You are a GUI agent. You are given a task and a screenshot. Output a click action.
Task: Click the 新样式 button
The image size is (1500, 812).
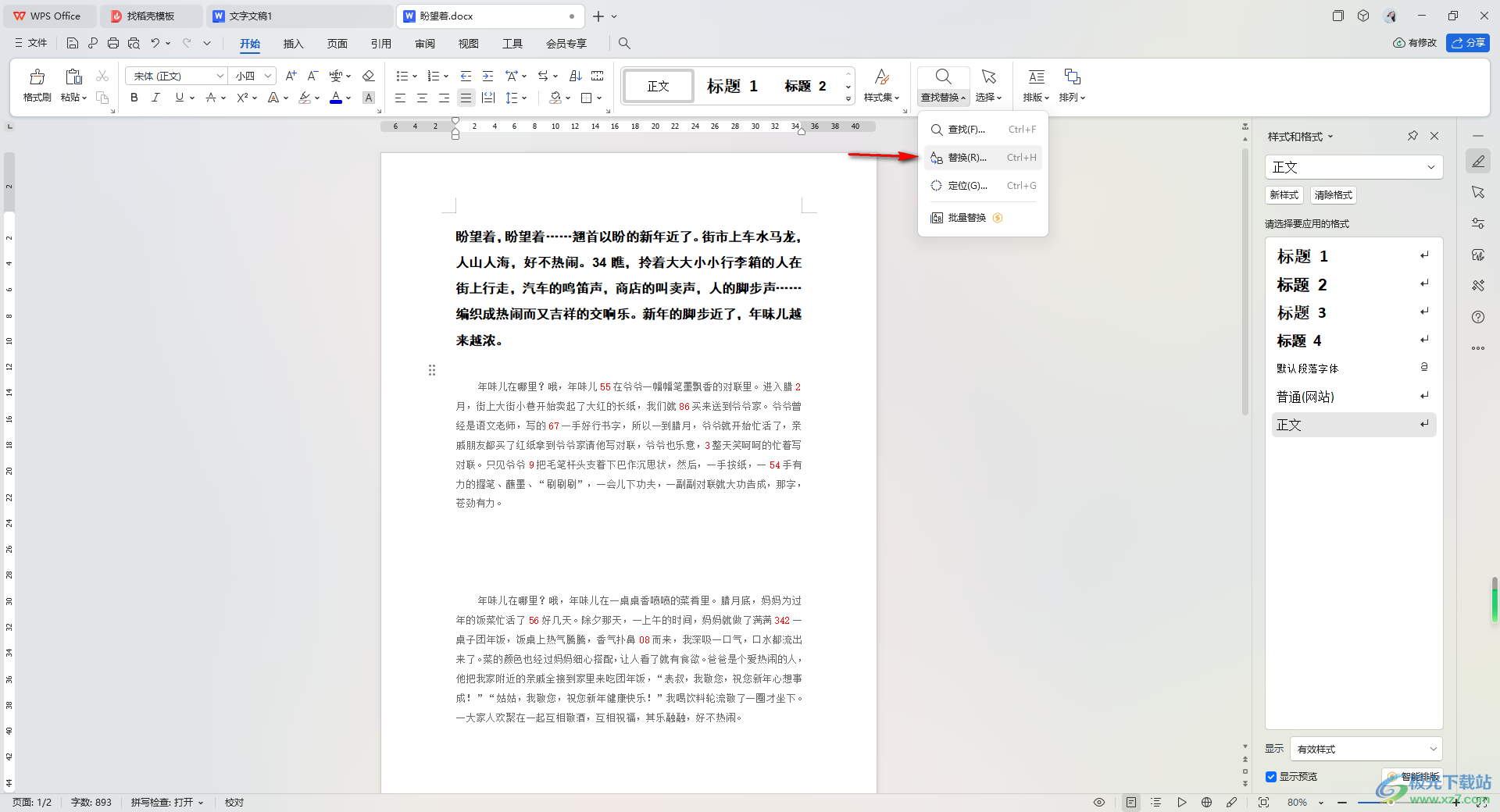1284,195
